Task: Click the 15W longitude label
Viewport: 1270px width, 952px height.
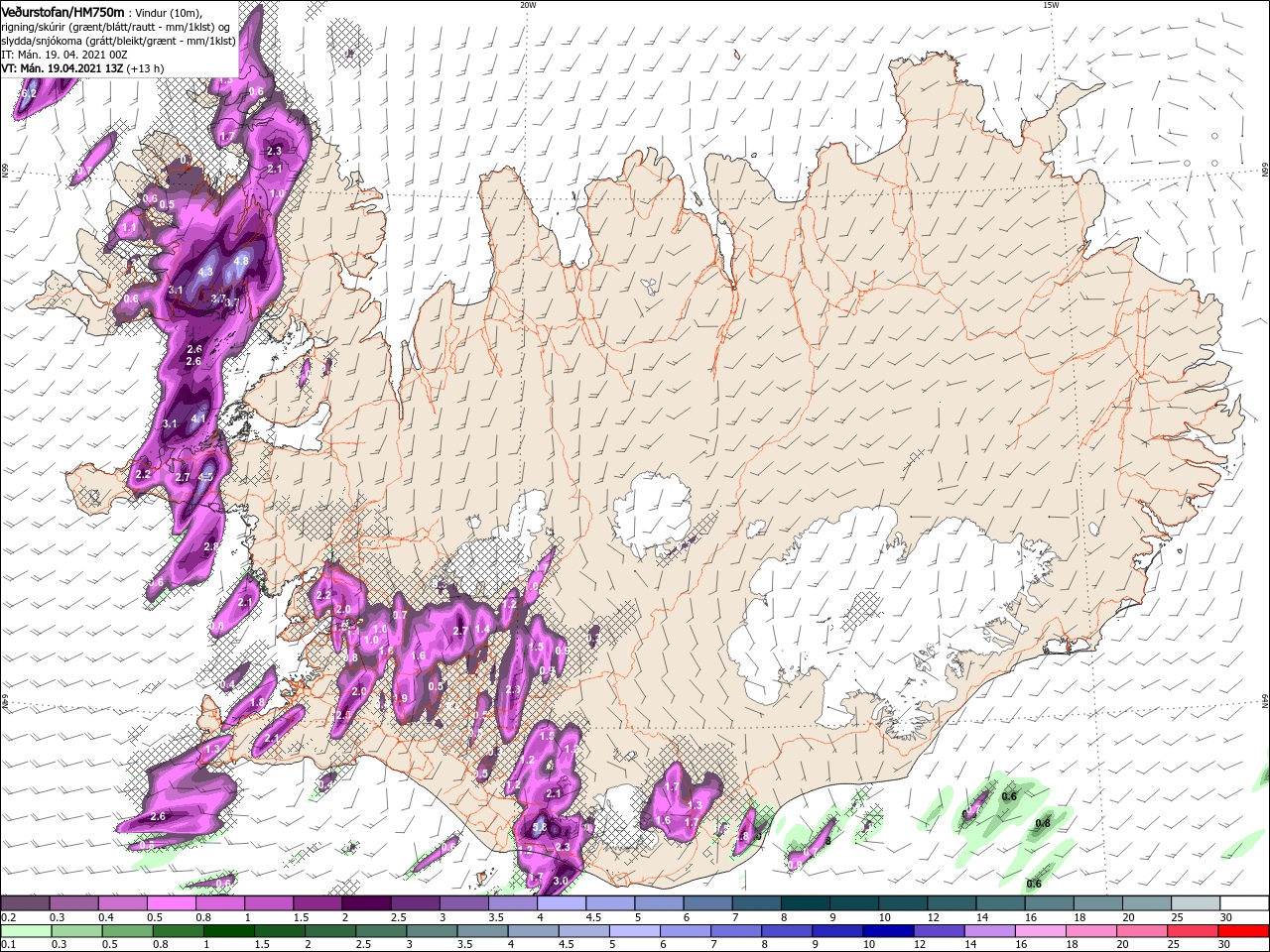Action: (1050, 5)
